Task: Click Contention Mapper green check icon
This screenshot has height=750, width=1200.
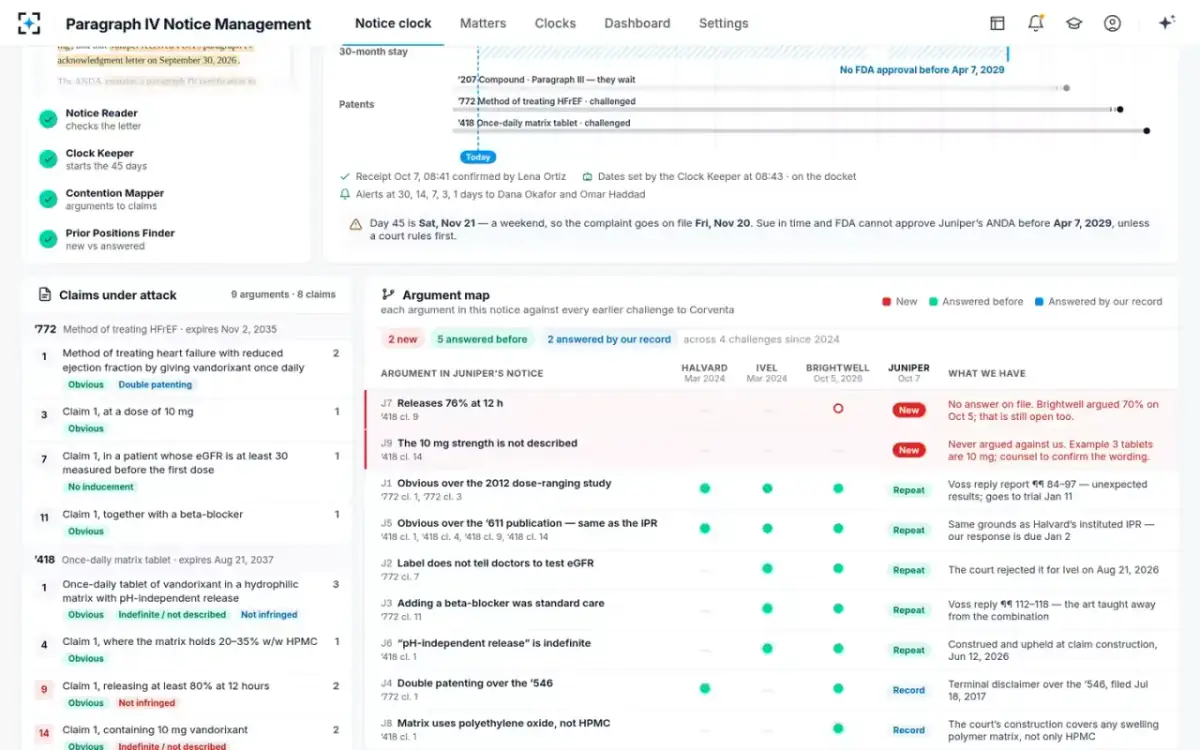Action: click(x=48, y=199)
